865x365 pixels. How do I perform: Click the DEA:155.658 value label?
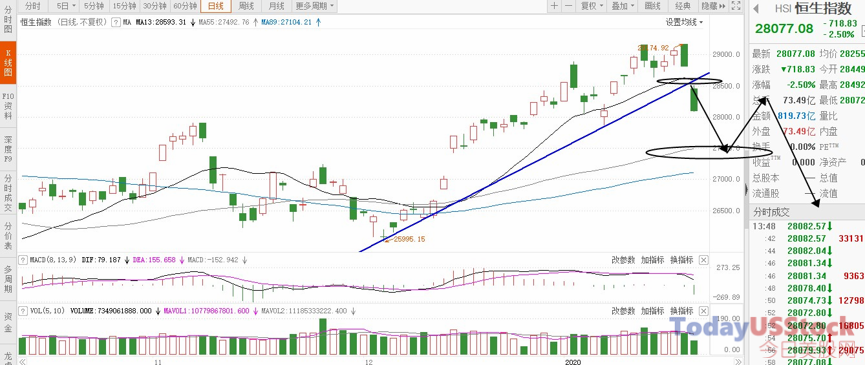154,260
